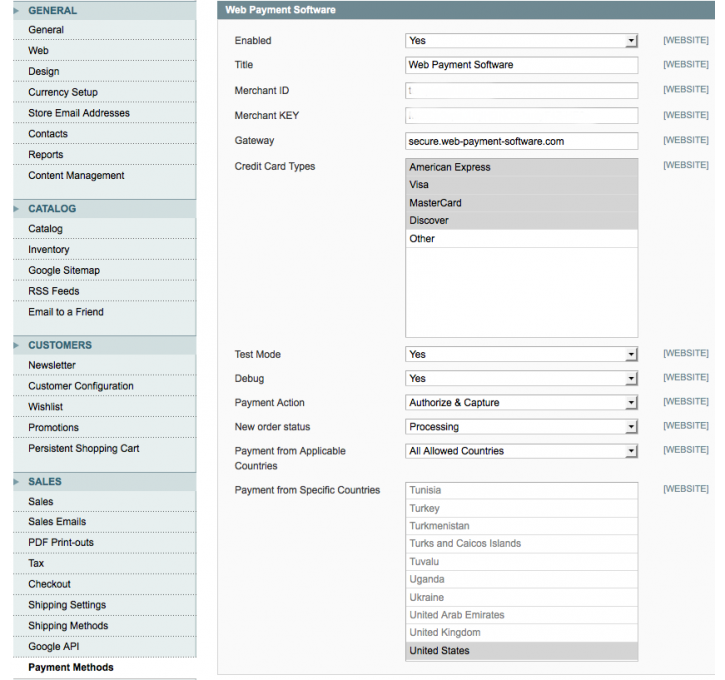725x680 pixels.
Task: Open the Enabled dropdown
Action: point(522,41)
